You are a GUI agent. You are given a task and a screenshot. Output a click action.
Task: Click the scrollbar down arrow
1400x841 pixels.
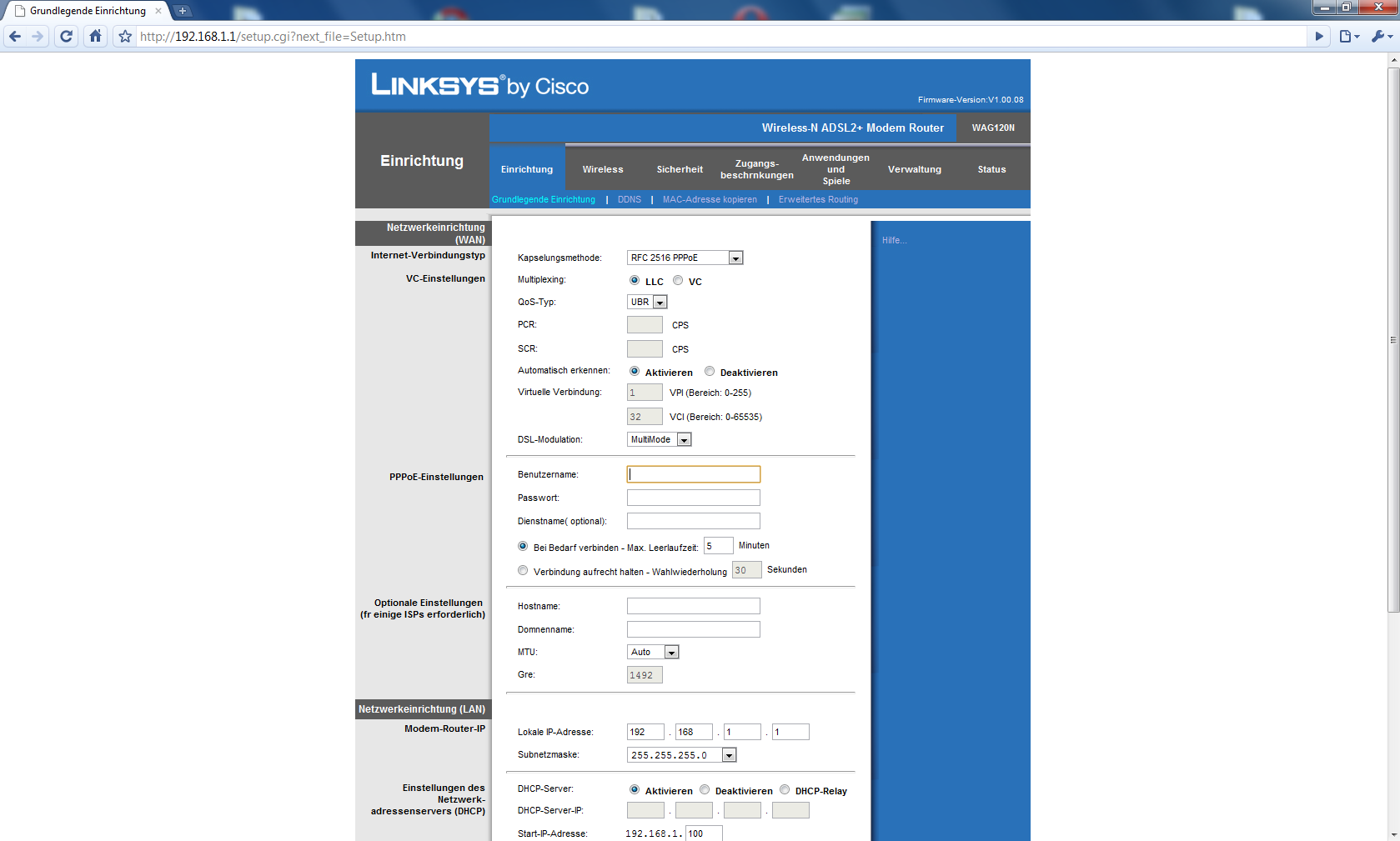pos(1393,834)
